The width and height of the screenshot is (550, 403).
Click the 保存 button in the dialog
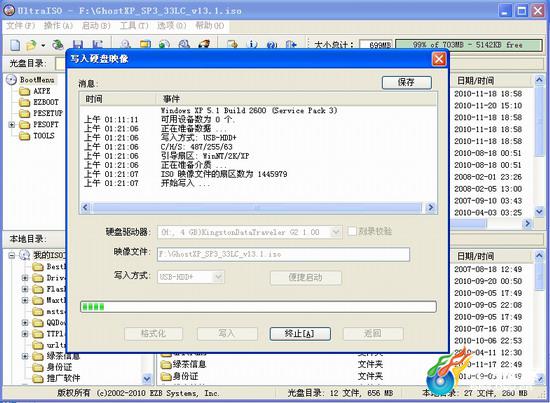(407, 82)
